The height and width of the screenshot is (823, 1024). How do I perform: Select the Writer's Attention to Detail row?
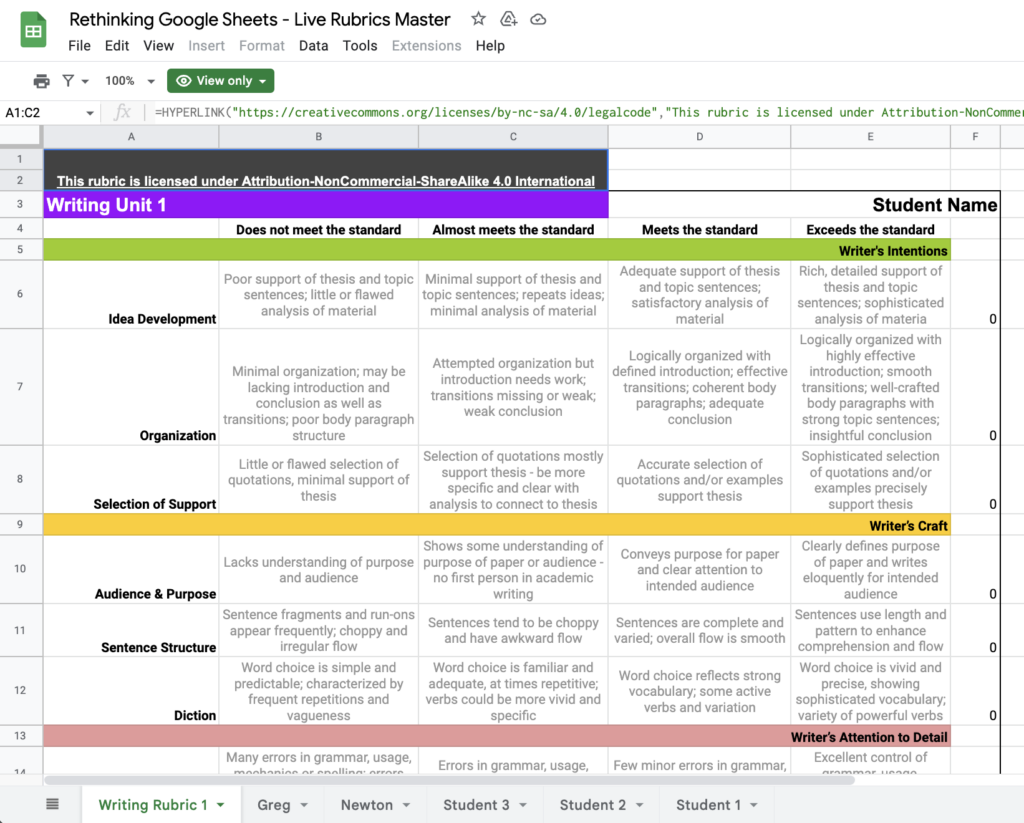point(497,736)
